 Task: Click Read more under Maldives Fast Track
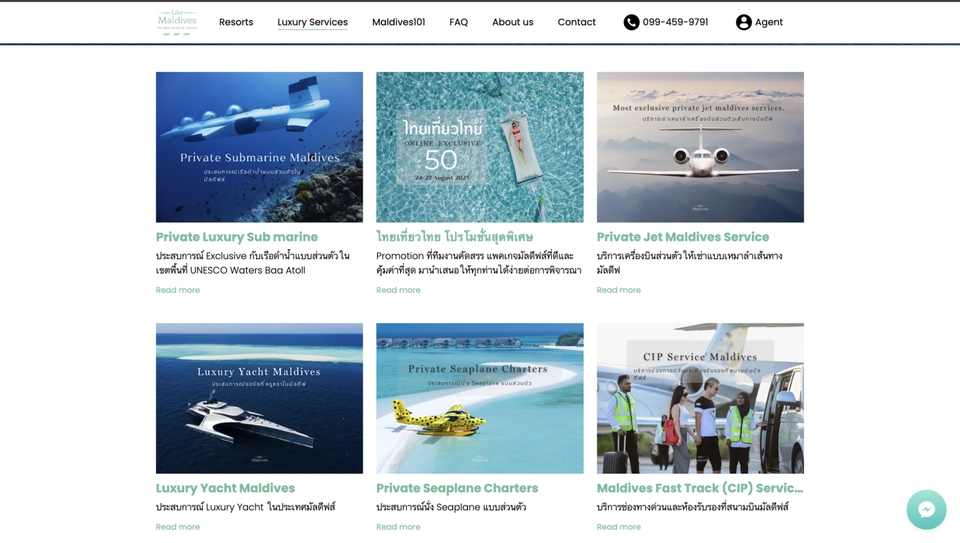point(618,527)
